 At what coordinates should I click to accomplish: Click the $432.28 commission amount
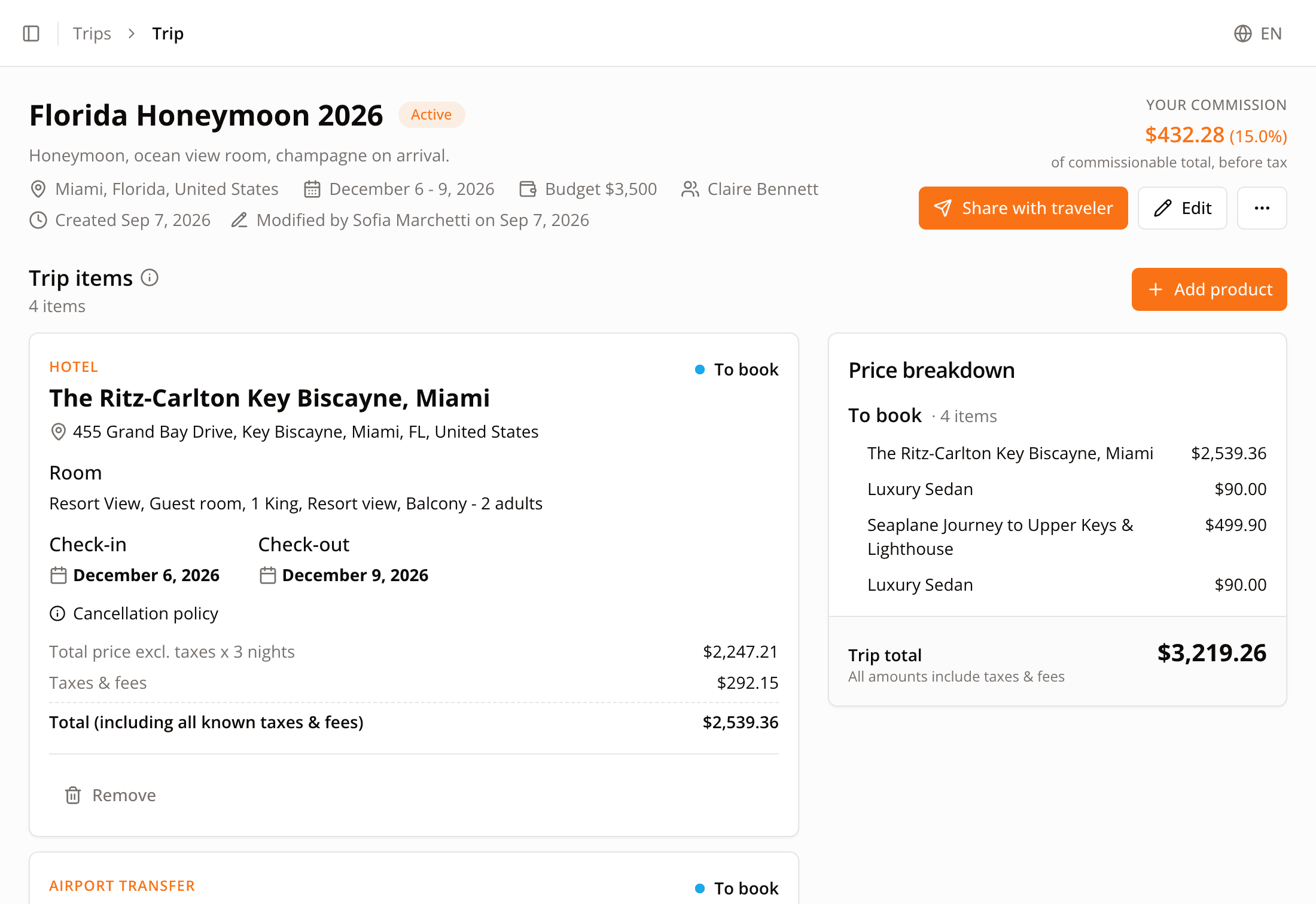1184,135
